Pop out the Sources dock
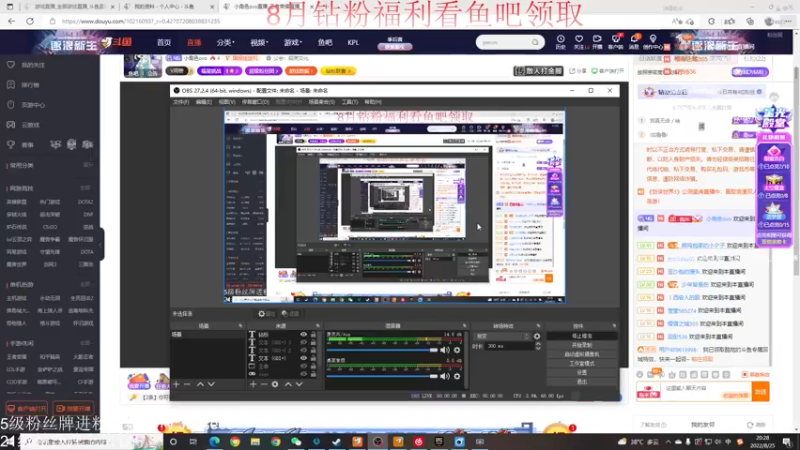This screenshot has height=450, width=800. click(317, 326)
